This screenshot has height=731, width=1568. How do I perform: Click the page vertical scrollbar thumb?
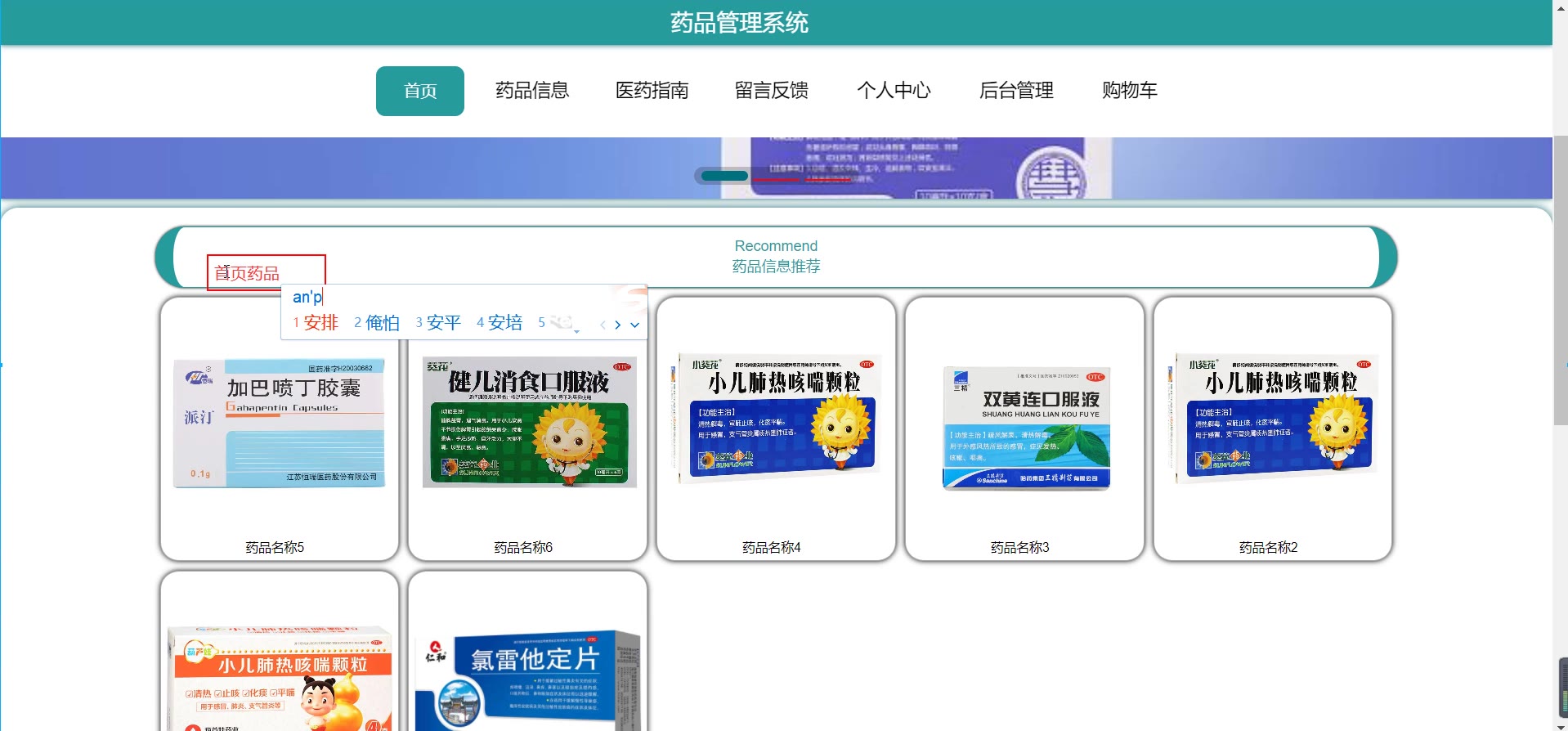(1560, 280)
